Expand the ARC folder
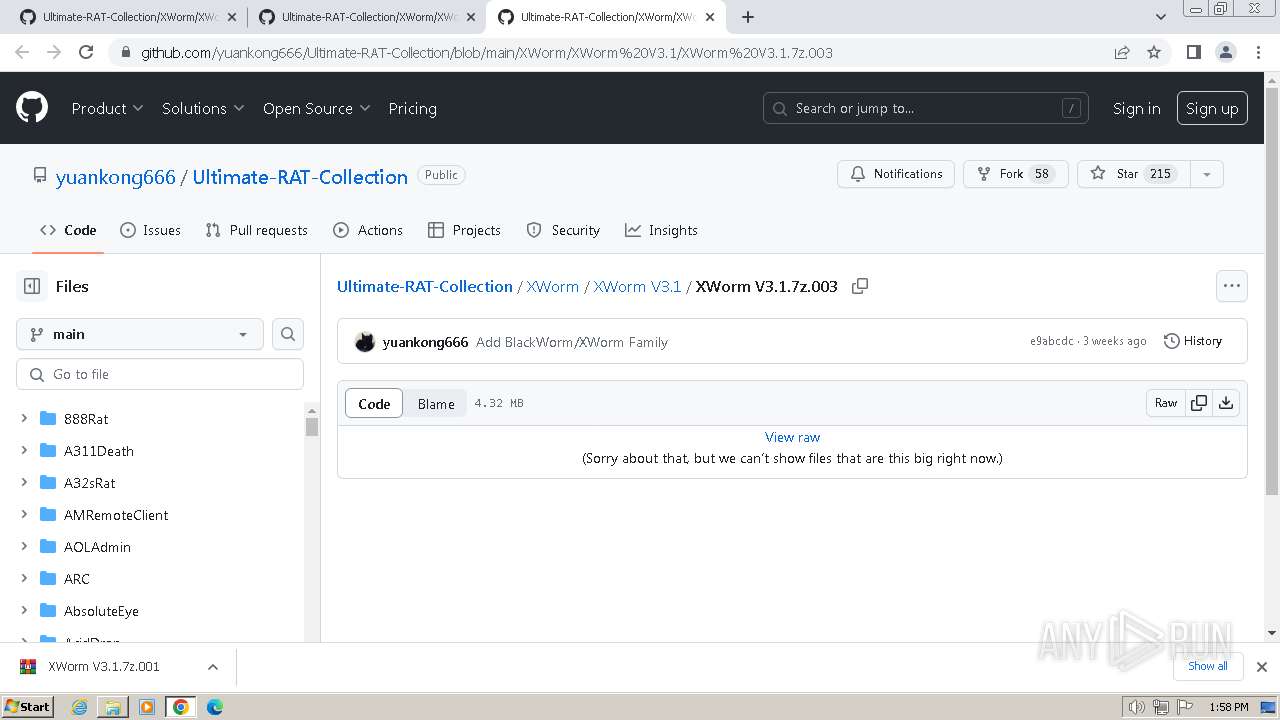This screenshot has width=1280, height=720. 24,579
